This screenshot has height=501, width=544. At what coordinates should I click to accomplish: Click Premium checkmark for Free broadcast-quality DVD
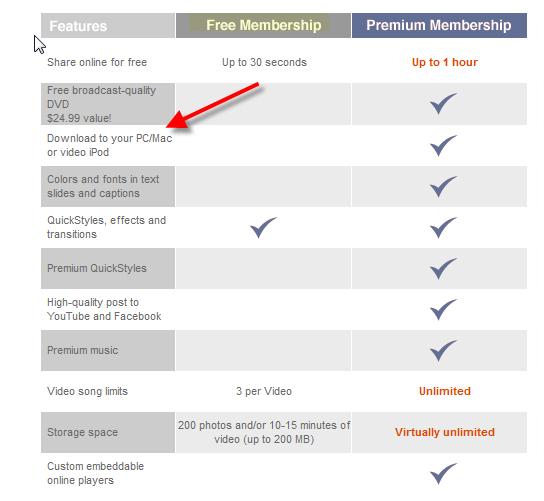tap(443, 103)
